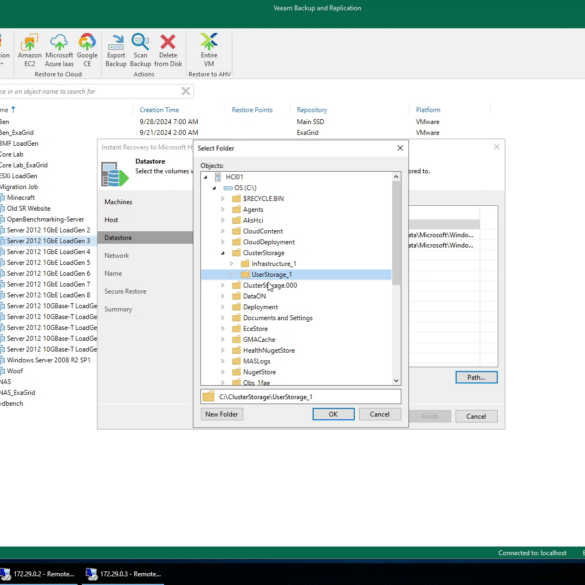
Task: Open the Secure Restore step
Action: tap(125, 291)
